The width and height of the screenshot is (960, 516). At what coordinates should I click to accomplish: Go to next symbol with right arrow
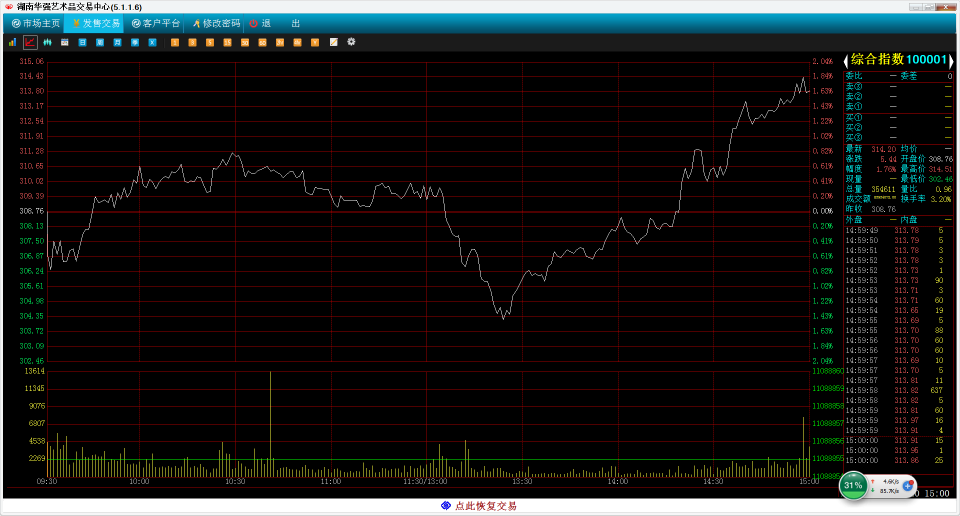click(951, 60)
